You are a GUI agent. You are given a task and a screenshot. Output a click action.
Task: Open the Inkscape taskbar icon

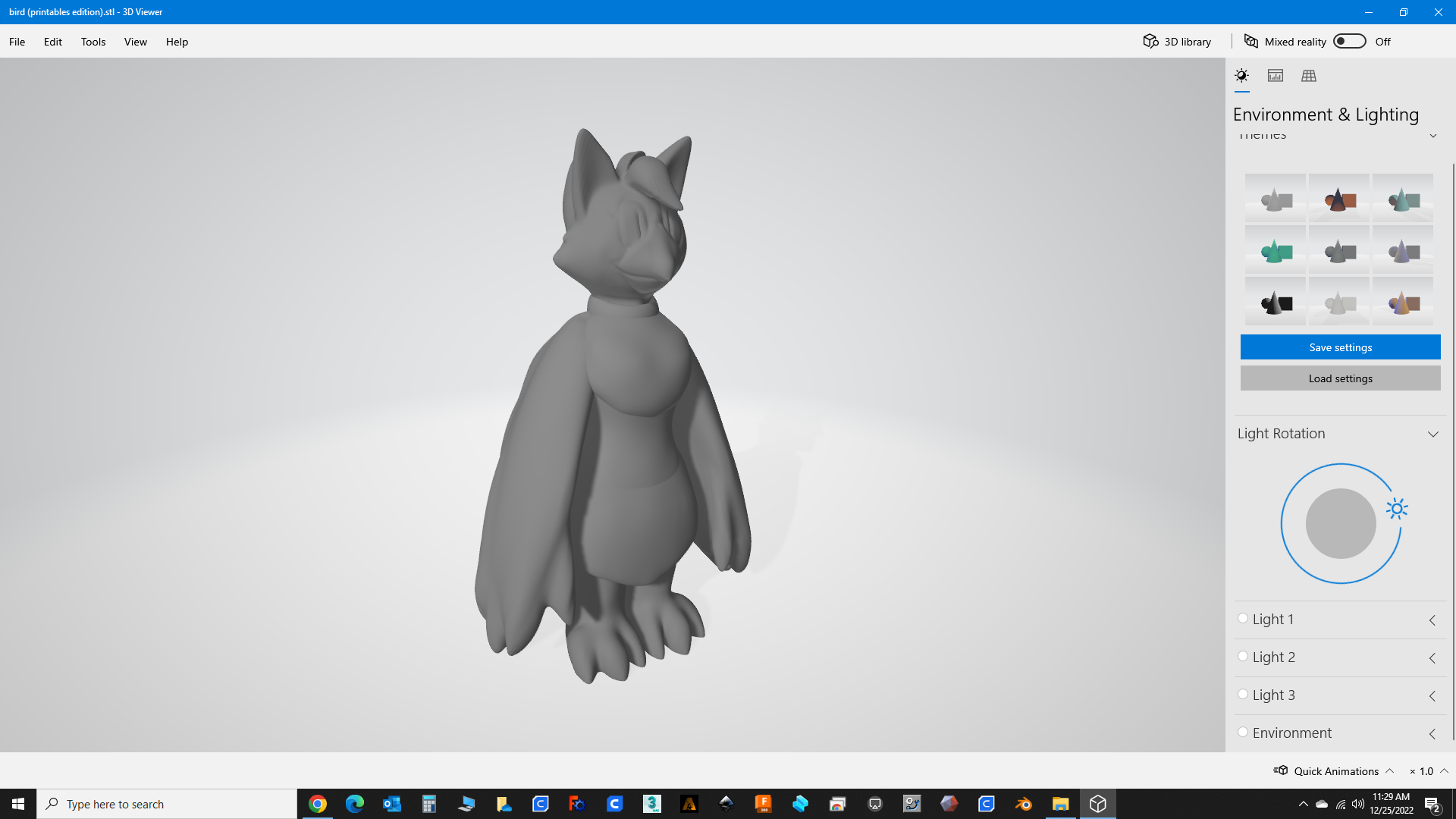tap(726, 804)
